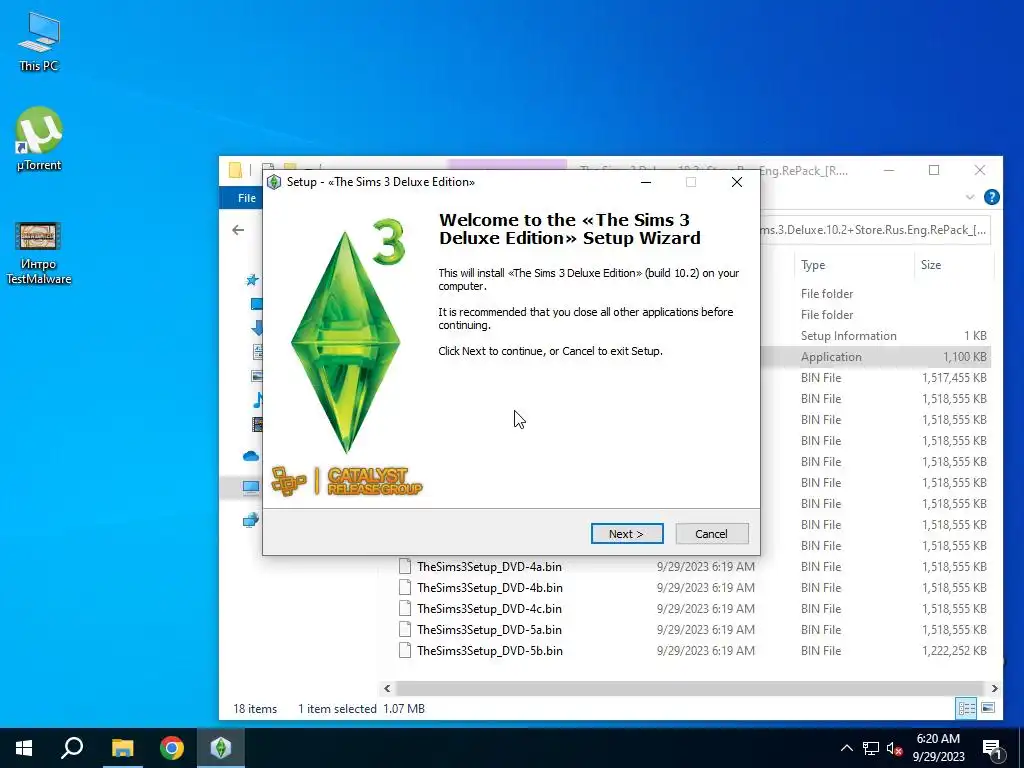1024x768 pixels.
Task: Open Network in Explorer sidebar
Action: pos(251,520)
